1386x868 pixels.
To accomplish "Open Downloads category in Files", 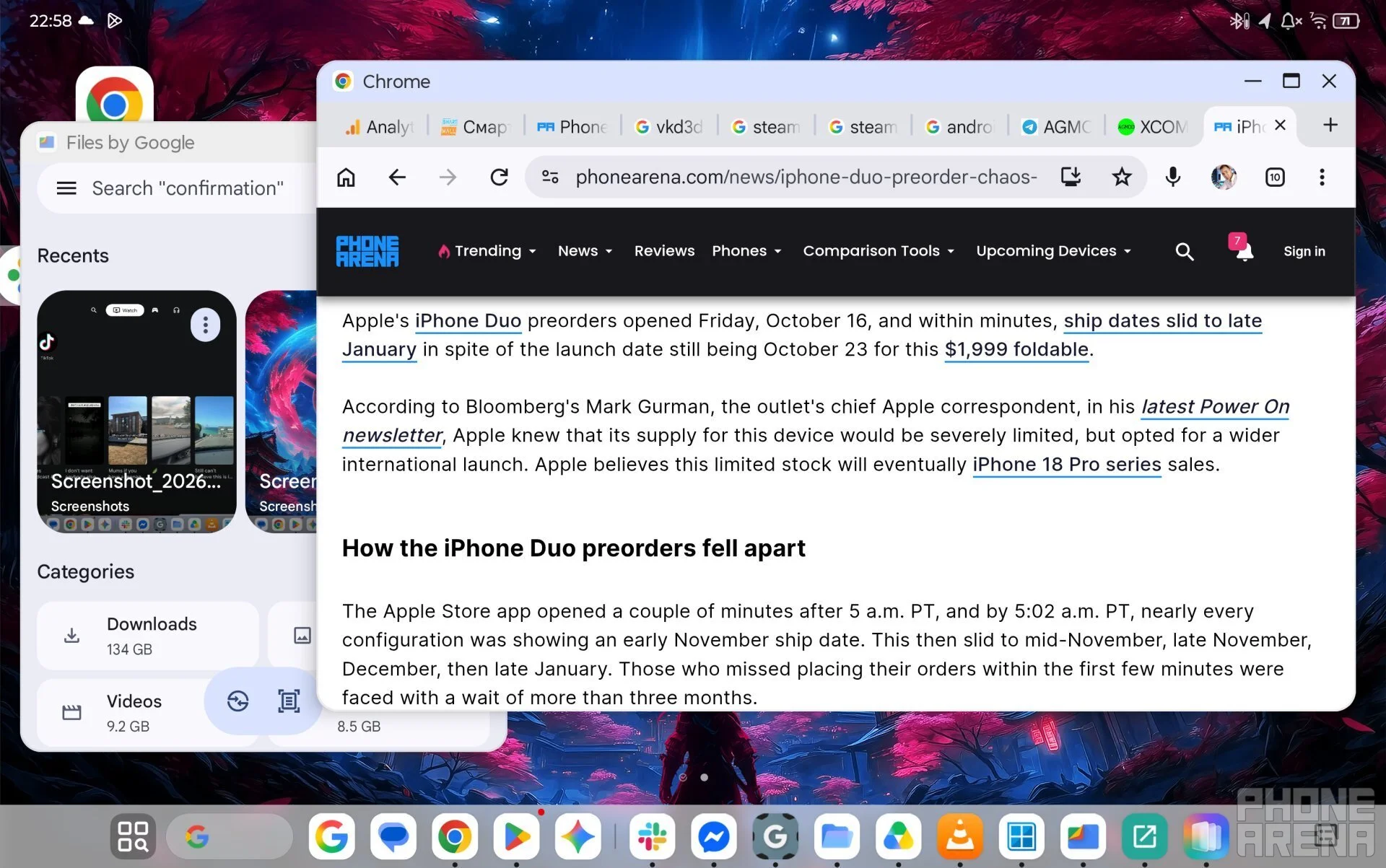I will (147, 636).
